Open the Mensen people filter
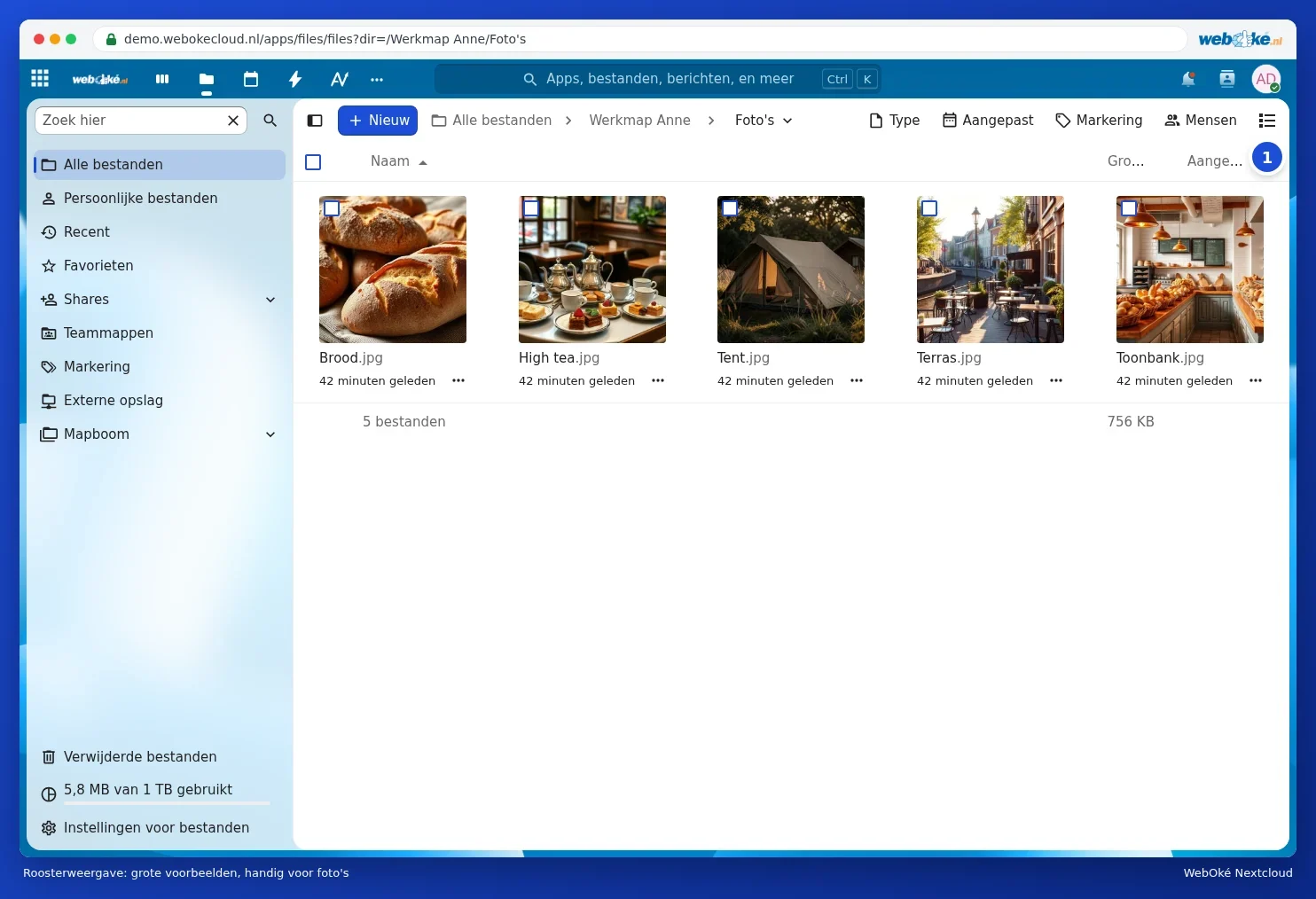This screenshot has height=899, width=1316. click(x=1201, y=121)
